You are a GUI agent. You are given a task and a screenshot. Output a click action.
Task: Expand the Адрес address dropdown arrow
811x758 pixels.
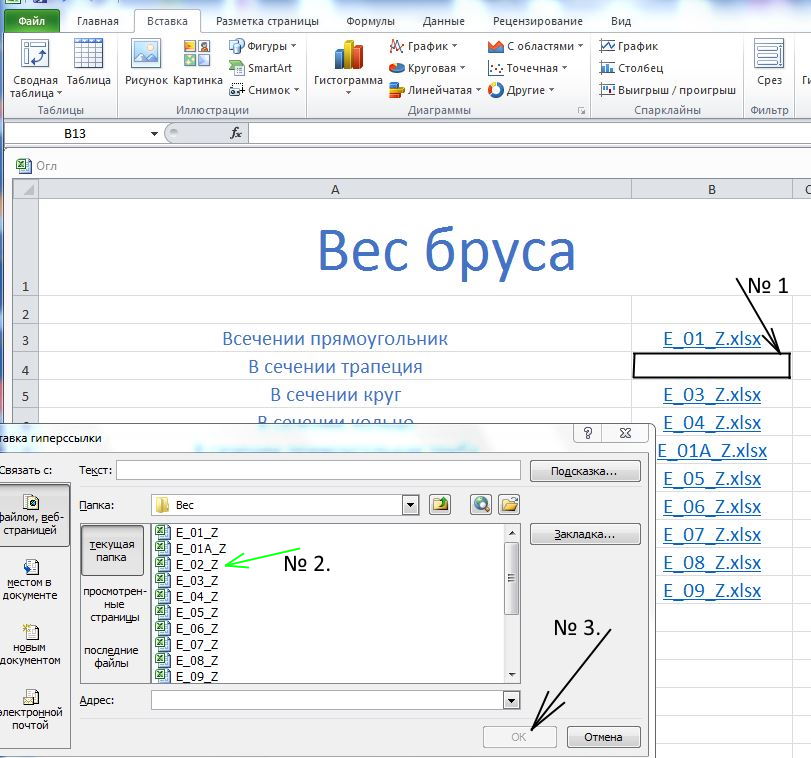coord(512,700)
